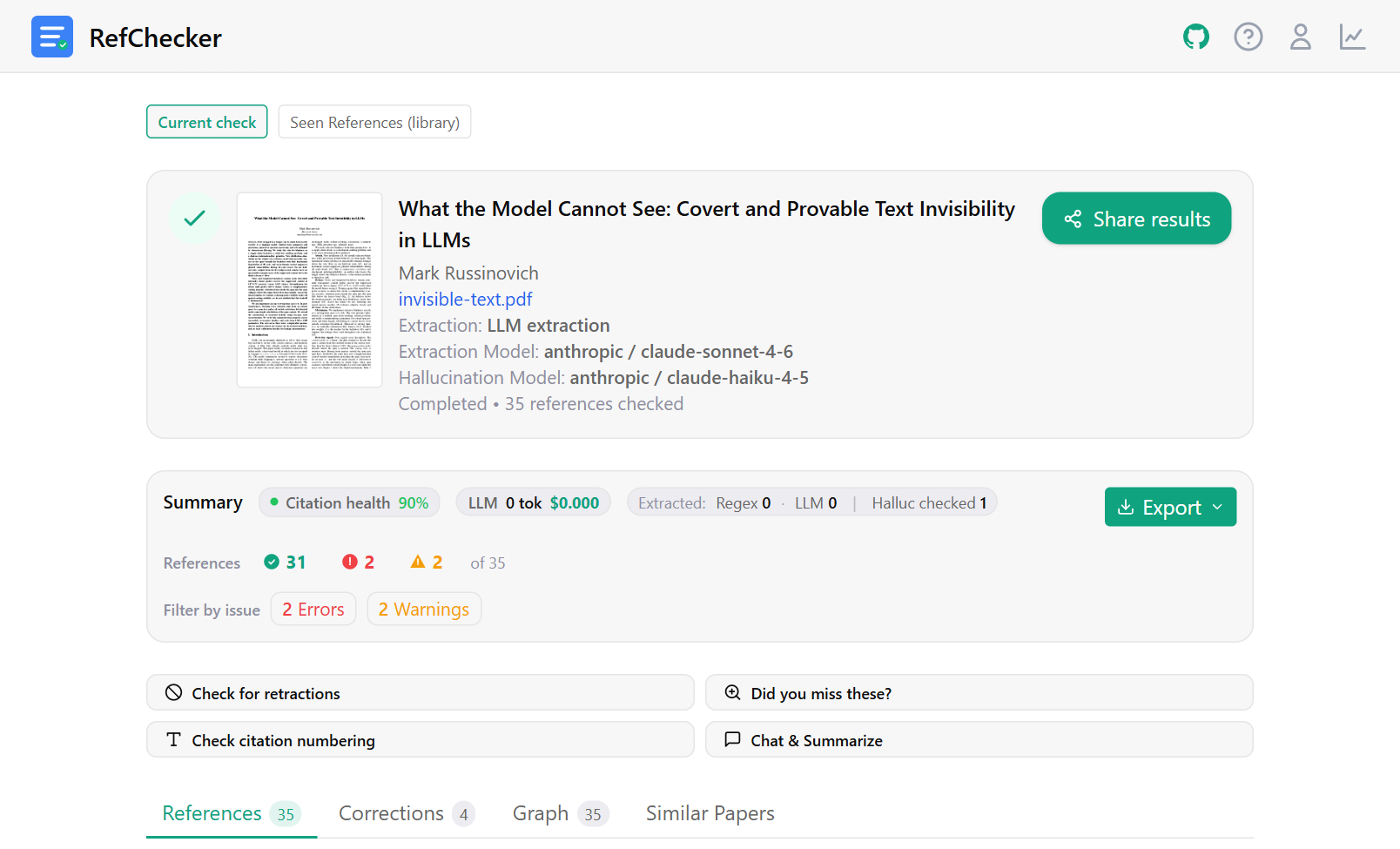Click the RefChecker logo icon
The width and height of the screenshot is (1400, 849).
coord(52,37)
